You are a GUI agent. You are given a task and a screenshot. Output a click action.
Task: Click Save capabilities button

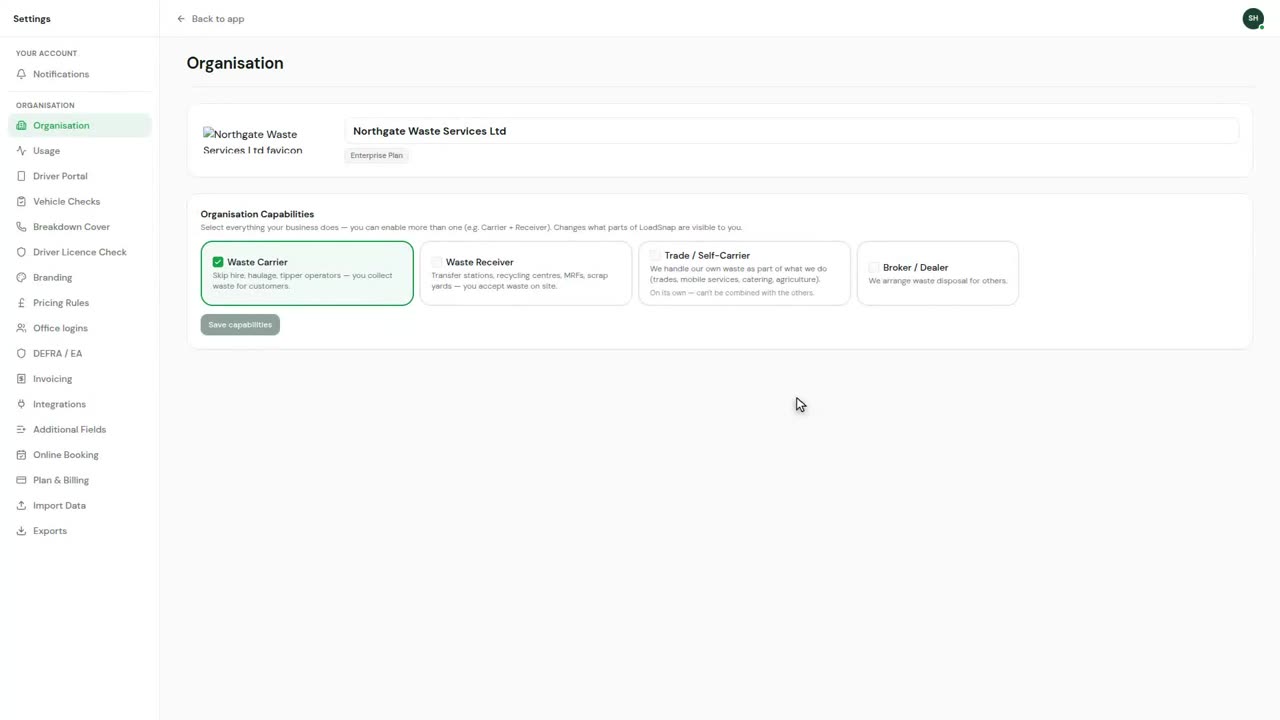click(240, 325)
